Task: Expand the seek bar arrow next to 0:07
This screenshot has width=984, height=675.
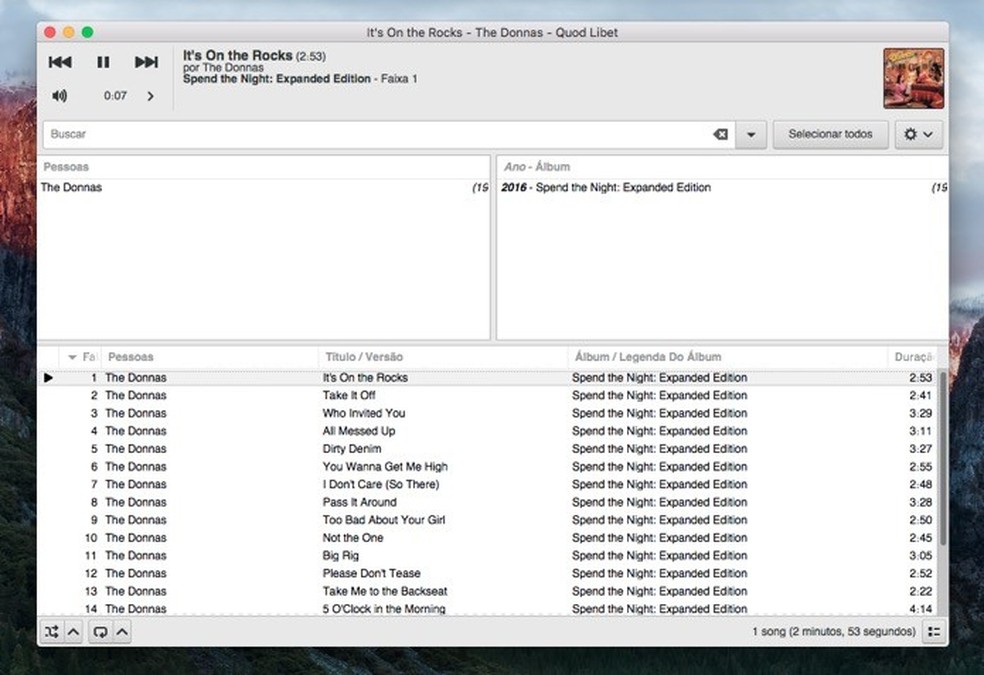Action: pyautogui.click(x=151, y=96)
